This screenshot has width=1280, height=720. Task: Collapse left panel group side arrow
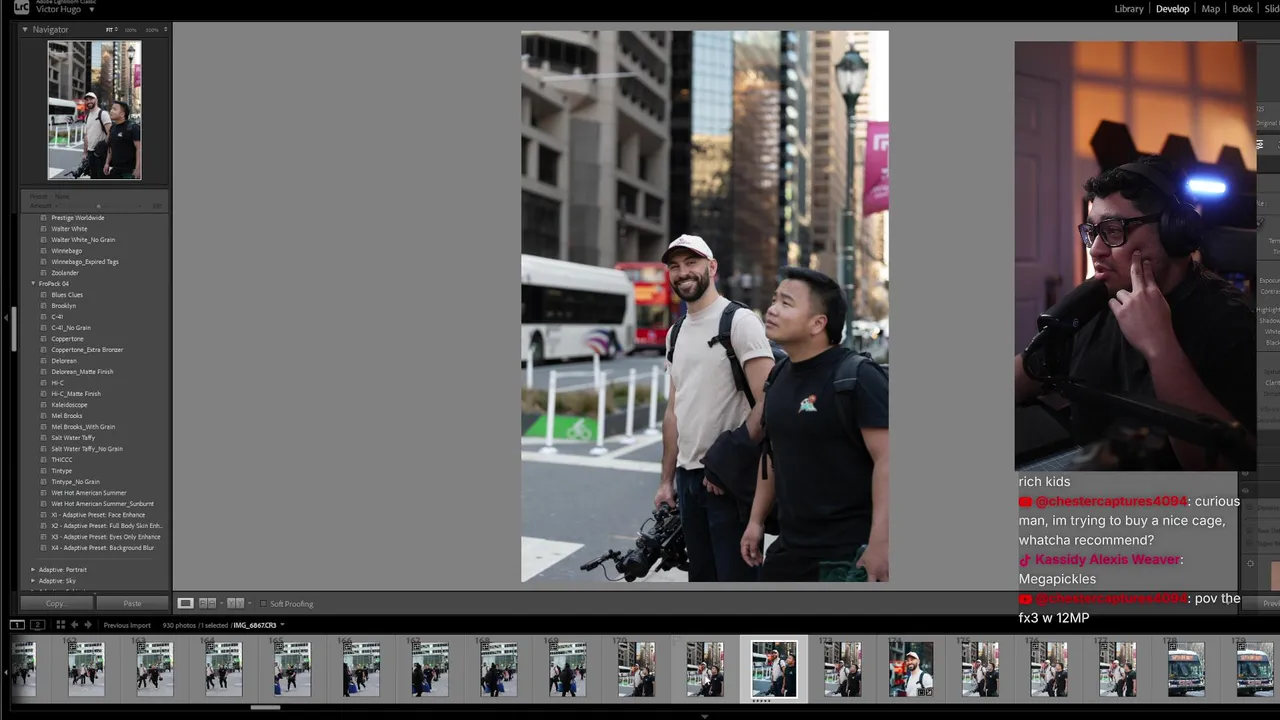click(x=5, y=318)
